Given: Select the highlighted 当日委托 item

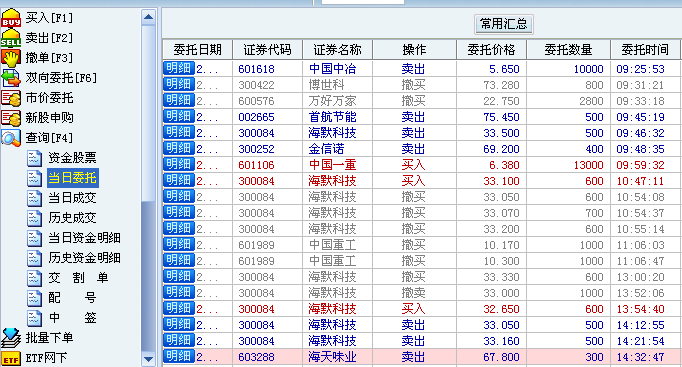Looking at the screenshot, I should [73, 178].
